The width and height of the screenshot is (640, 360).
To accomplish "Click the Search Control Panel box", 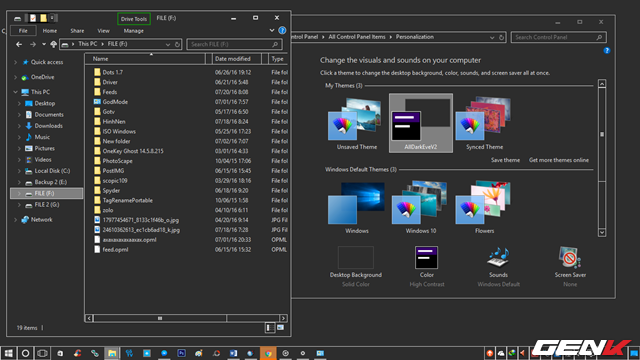I will pos(558,37).
